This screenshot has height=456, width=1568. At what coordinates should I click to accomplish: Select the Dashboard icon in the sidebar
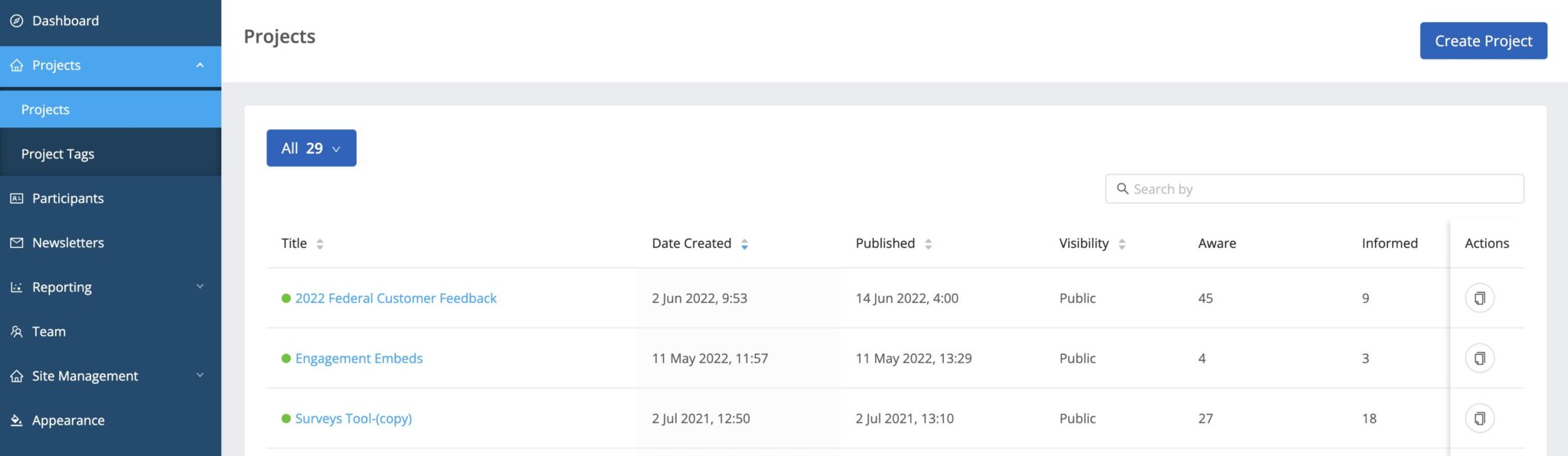(x=18, y=21)
